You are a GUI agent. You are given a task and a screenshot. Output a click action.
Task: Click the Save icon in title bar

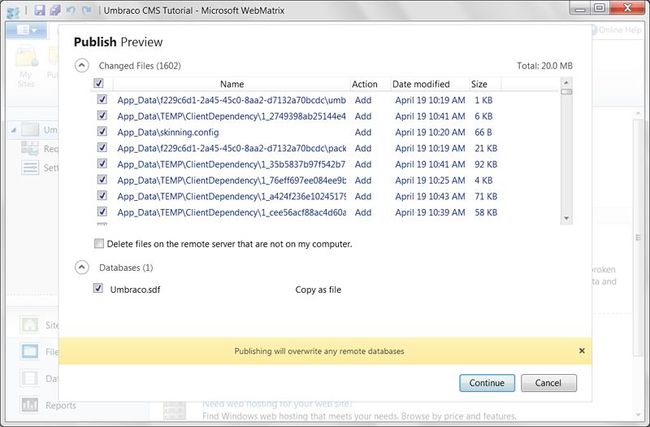pyautogui.click(x=39, y=10)
